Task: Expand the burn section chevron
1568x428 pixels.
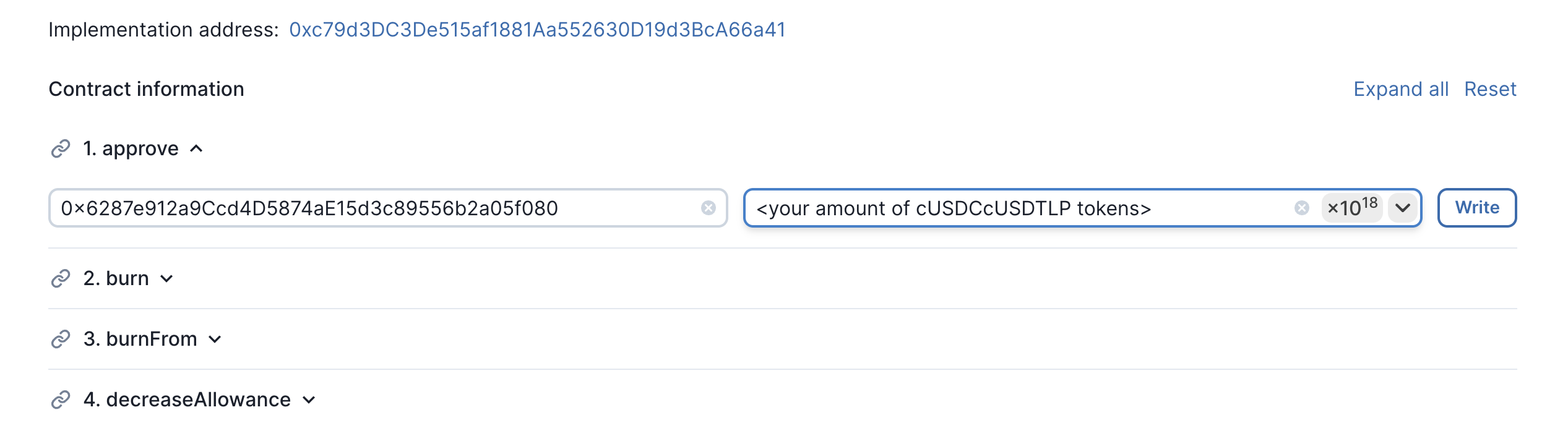Action: pos(166,278)
